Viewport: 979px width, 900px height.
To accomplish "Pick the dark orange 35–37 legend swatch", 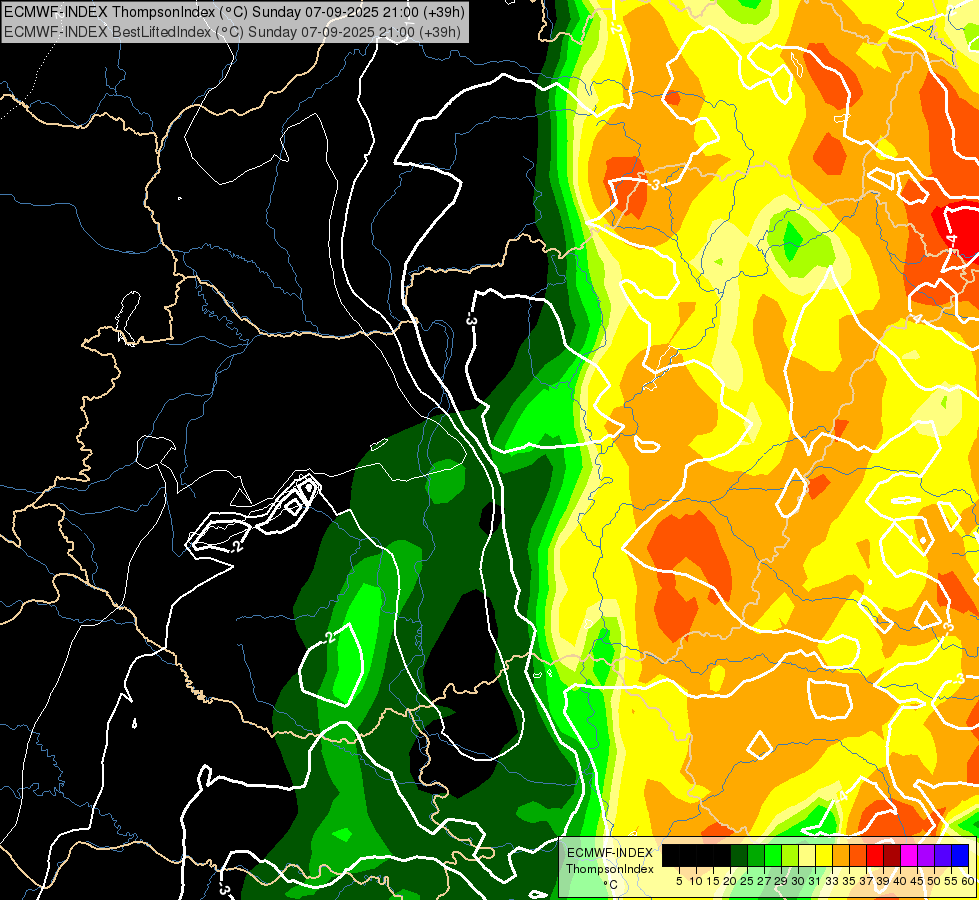I will click(x=858, y=855).
